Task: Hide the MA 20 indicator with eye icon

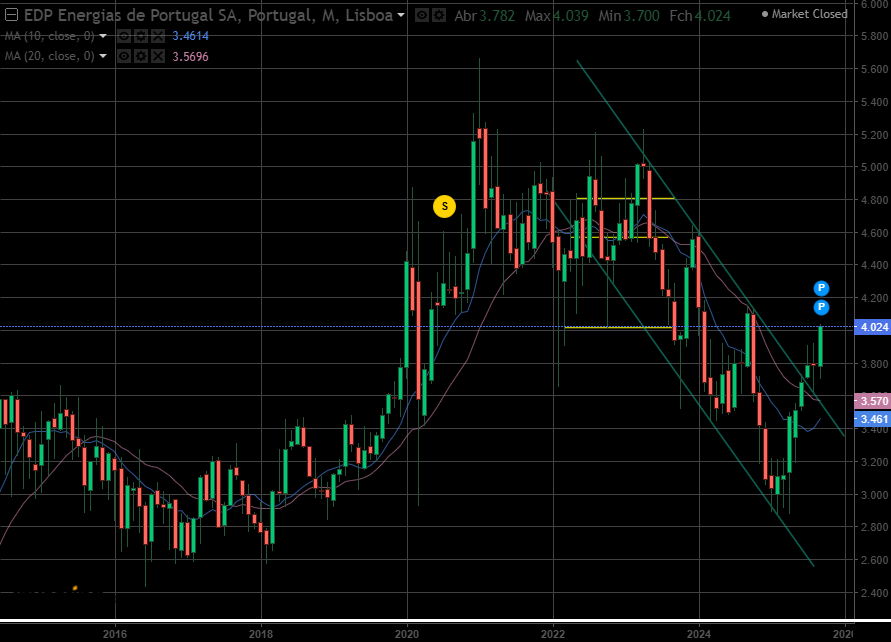Action: pos(124,56)
